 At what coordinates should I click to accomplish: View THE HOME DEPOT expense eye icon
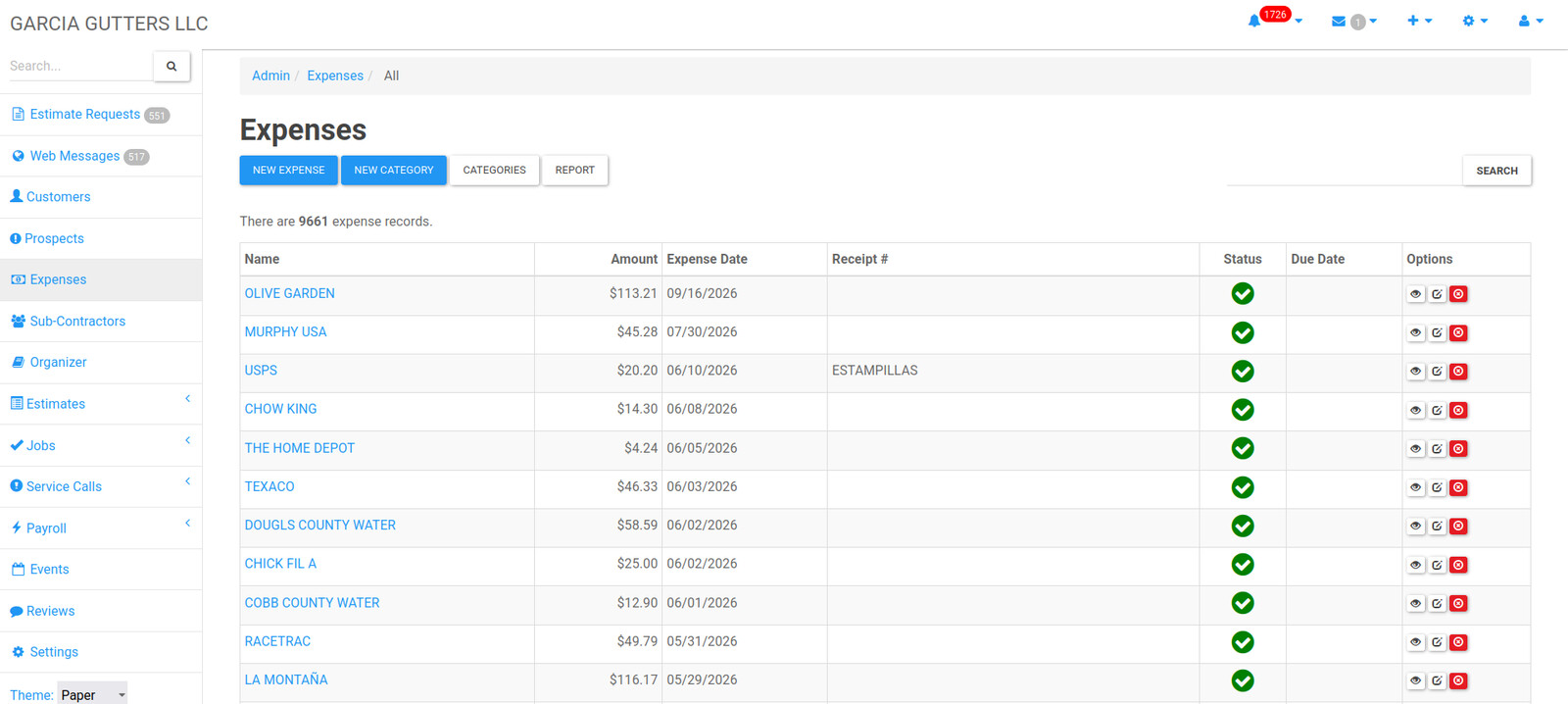1415,449
